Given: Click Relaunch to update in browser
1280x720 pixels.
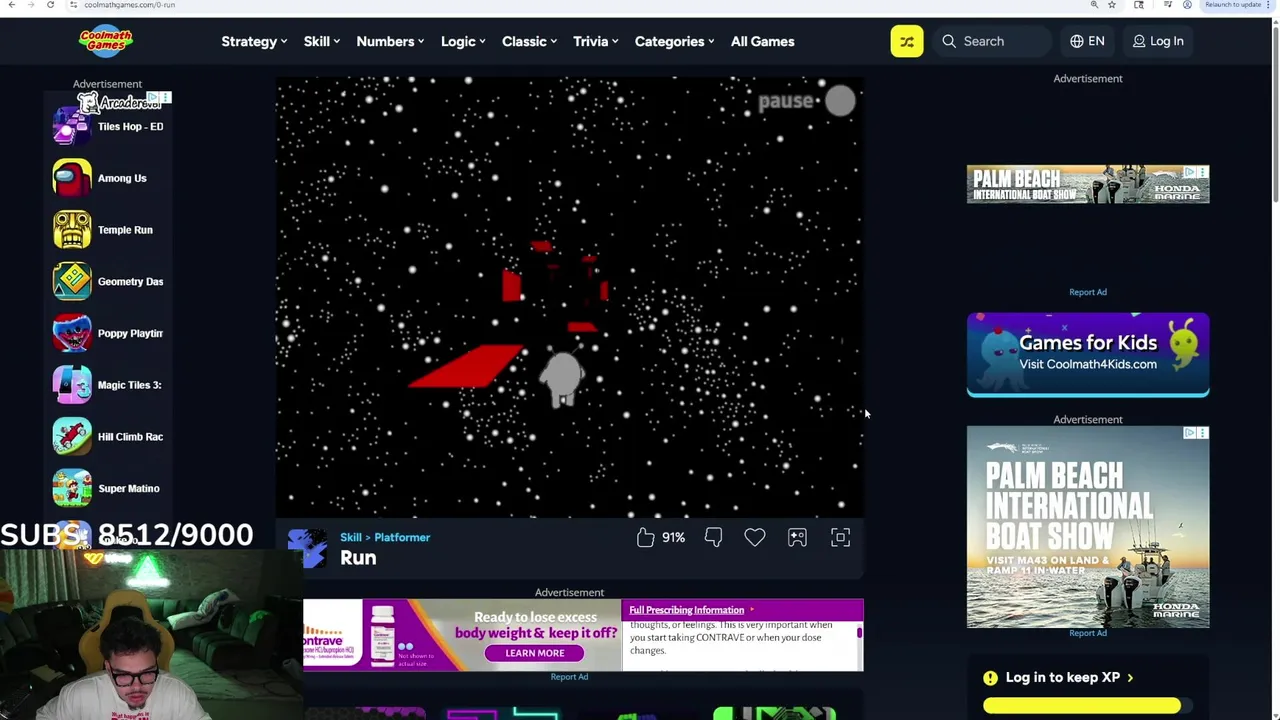Looking at the screenshot, I should 1233,5.
